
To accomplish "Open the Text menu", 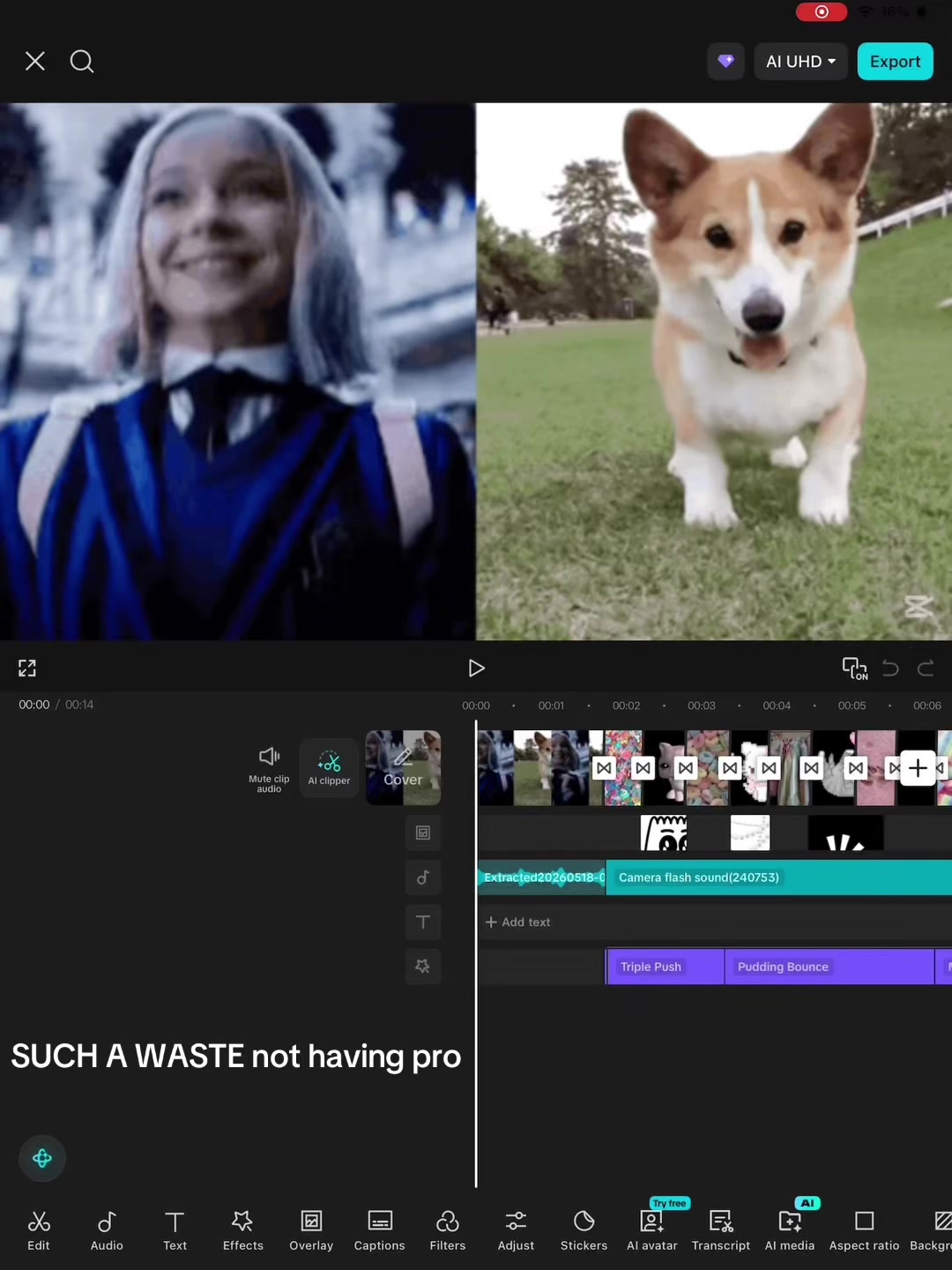I will [175, 1230].
